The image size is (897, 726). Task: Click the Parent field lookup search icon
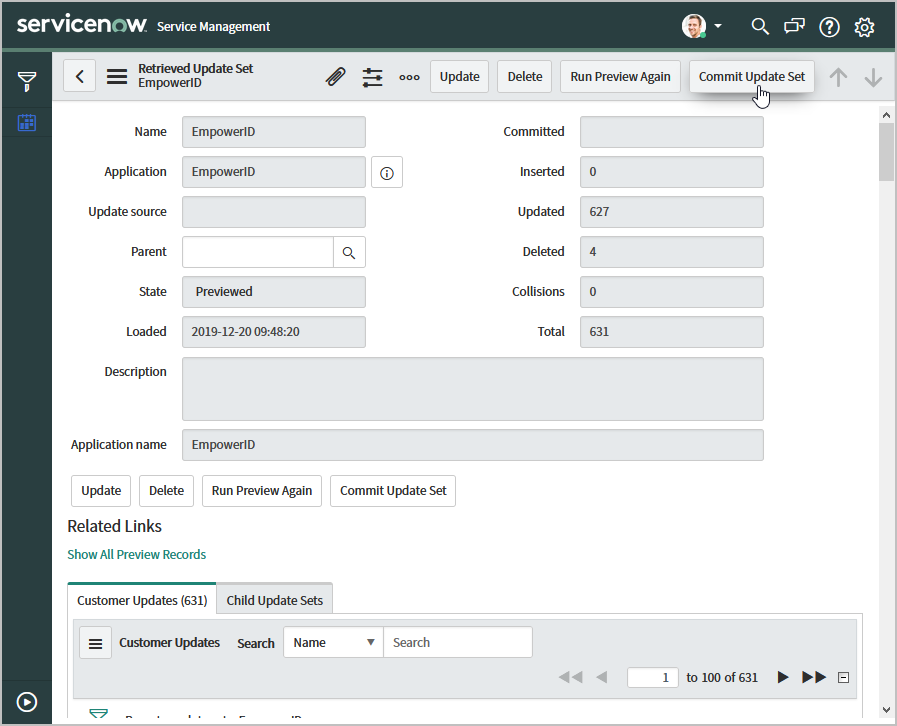[x=349, y=253]
